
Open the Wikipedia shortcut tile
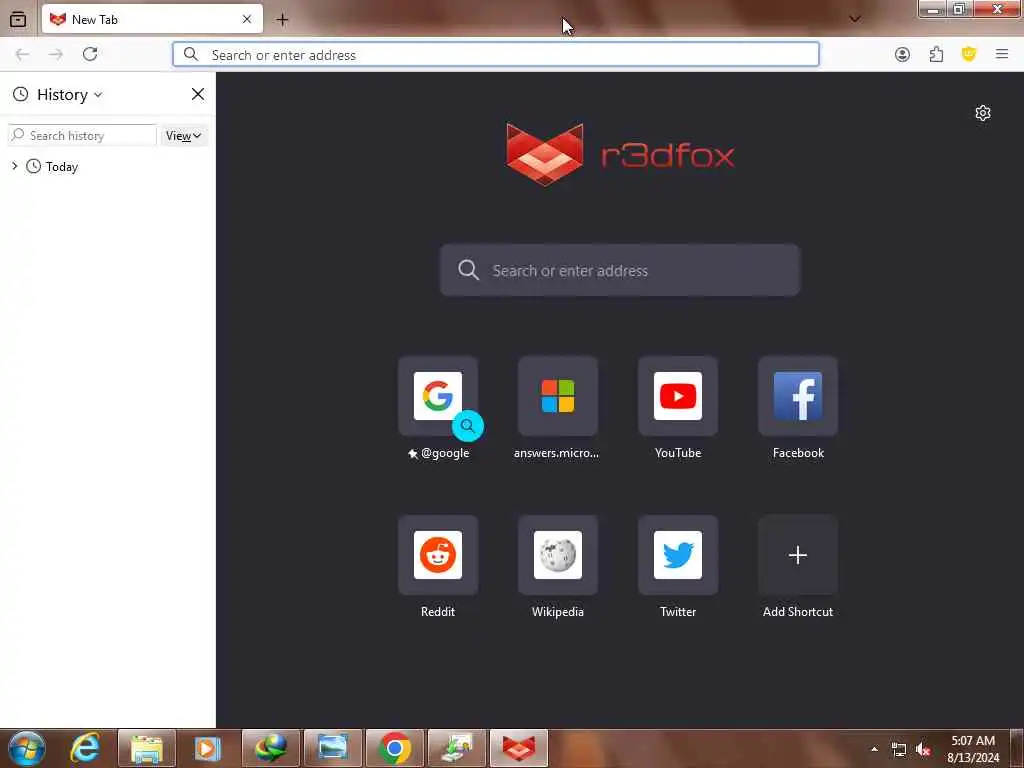pyautogui.click(x=558, y=555)
